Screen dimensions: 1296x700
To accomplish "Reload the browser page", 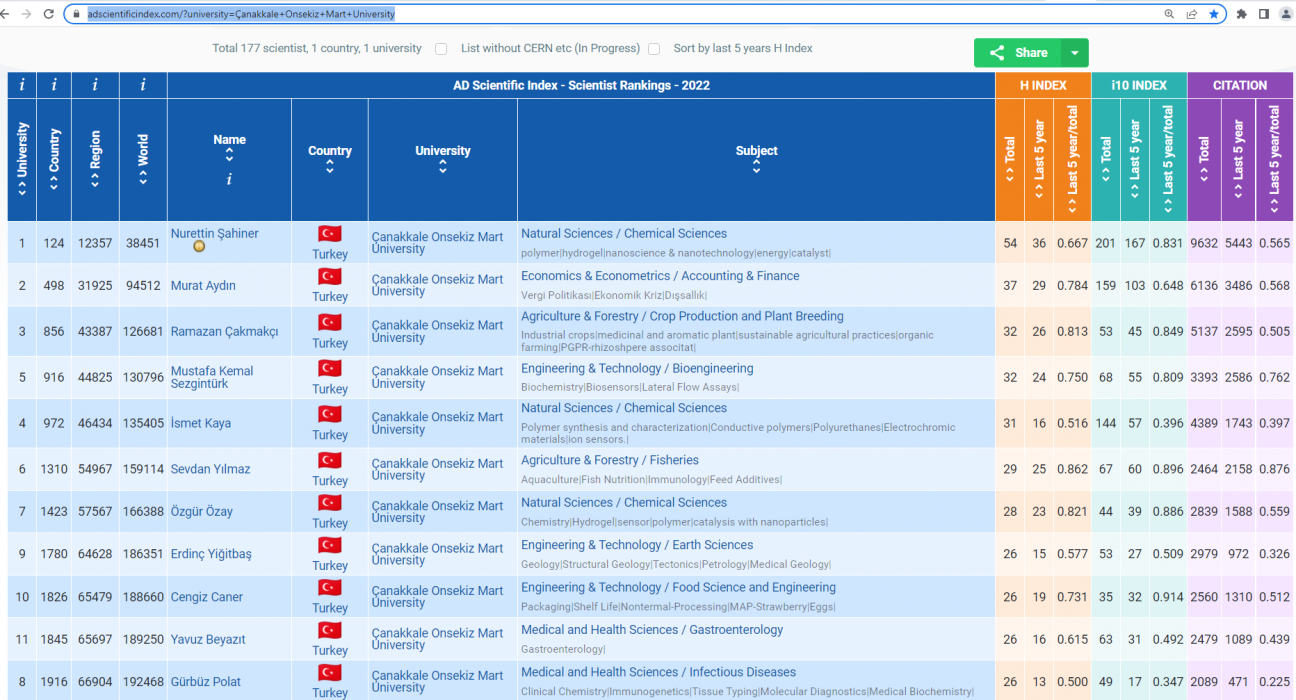I will pos(48,14).
